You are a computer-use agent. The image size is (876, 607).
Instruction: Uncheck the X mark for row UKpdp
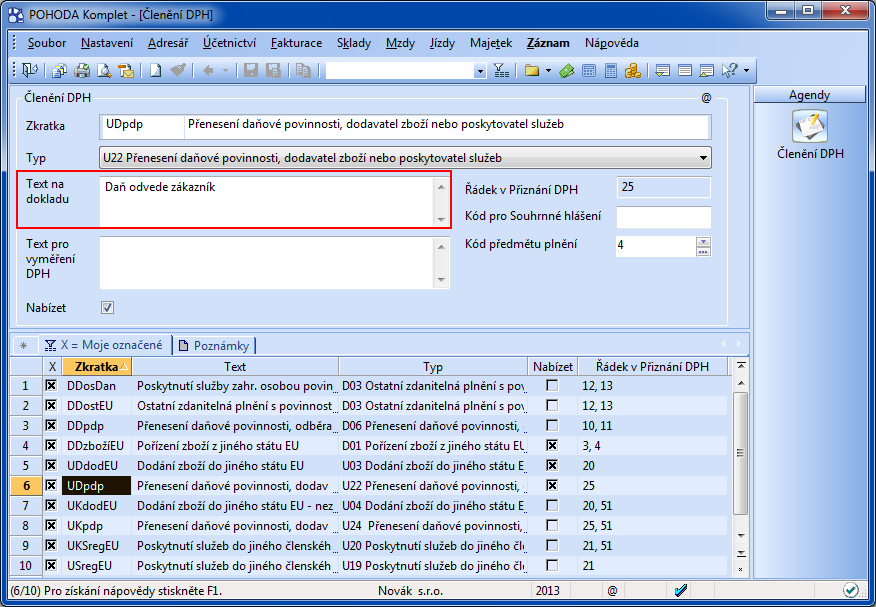(52, 525)
